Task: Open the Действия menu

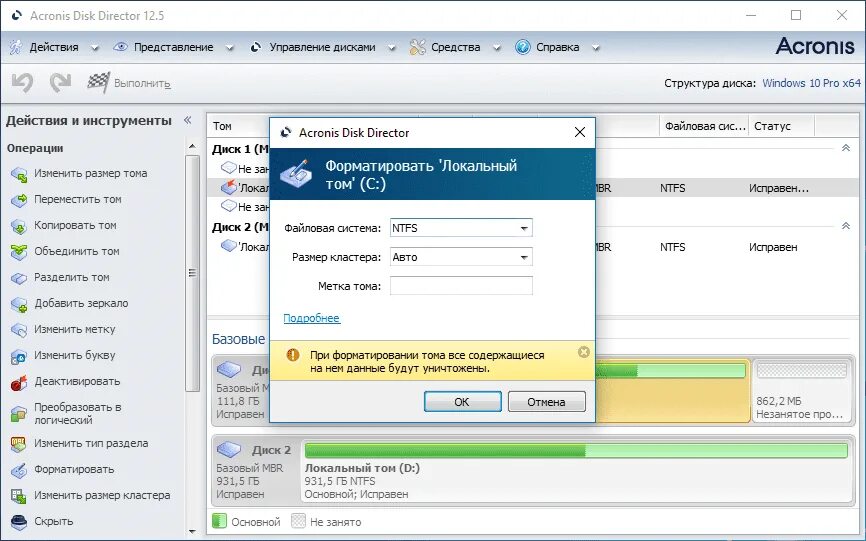Action: [x=54, y=47]
